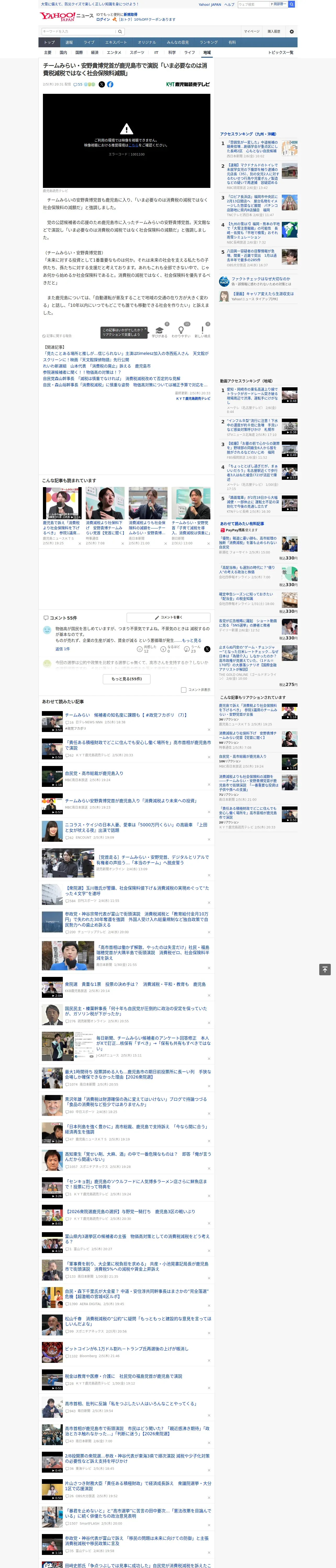Select the 速報 tab
Viewport: 336px width, 1568px height.
tap(69, 42)
